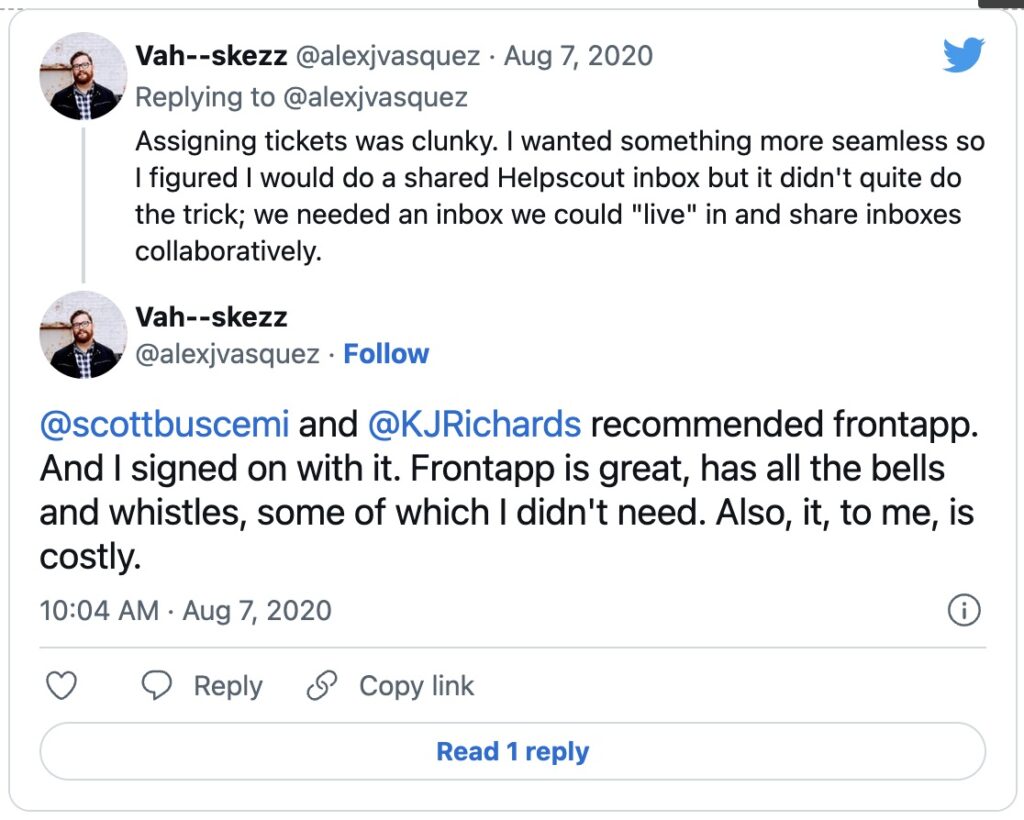Viewport: 1024px width, 820px height.
Task: Click the top bold Vah--skezz display name
Action: pos(211,55)
